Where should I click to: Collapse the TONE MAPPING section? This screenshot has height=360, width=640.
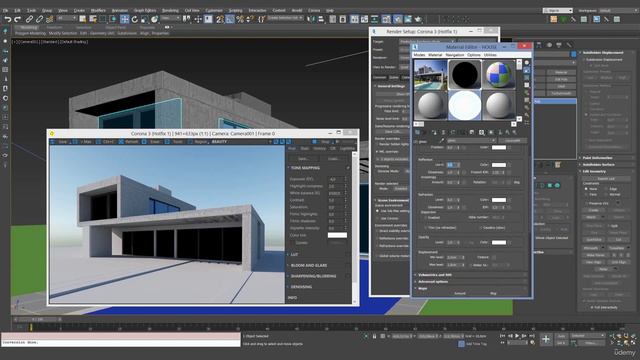[305, 168]
